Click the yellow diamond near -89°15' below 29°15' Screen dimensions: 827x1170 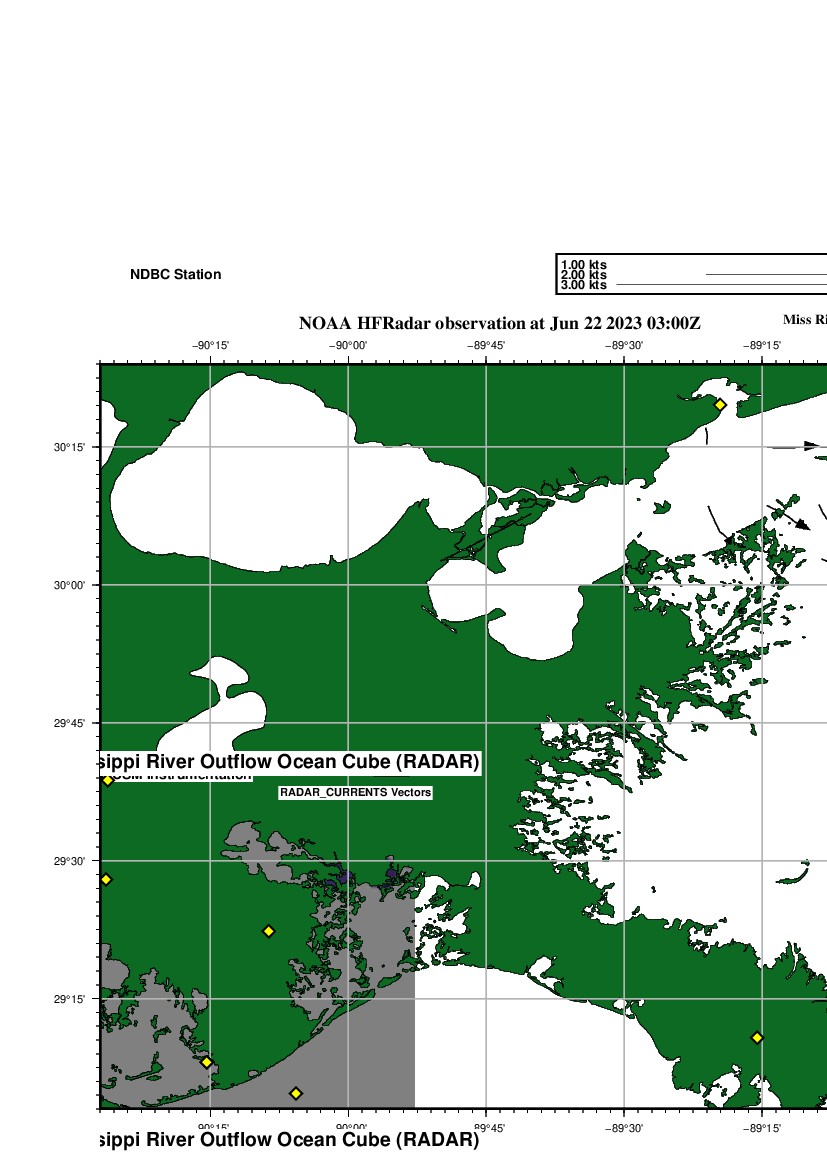pyautogui.click(x=757, y=1038)
